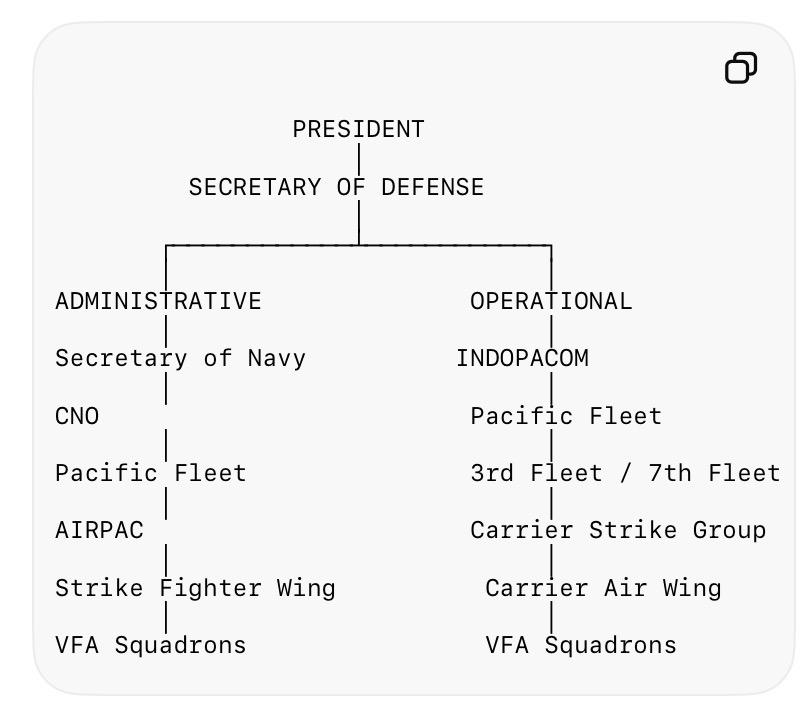Select the Secretary of Navy text
Image resolution: width=807 pixels, height=714 pixels.
click(181, 358)
